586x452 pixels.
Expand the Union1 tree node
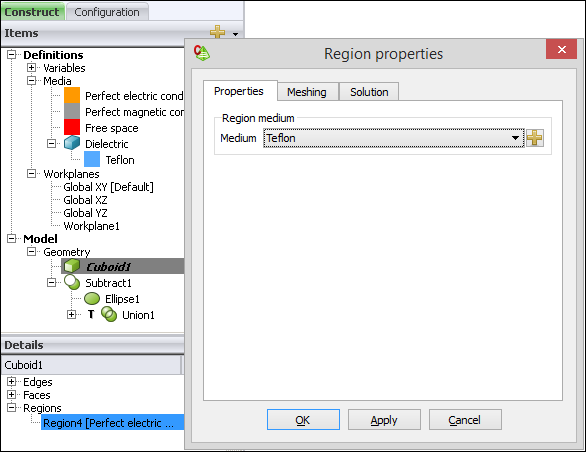(x=71, y=314)
